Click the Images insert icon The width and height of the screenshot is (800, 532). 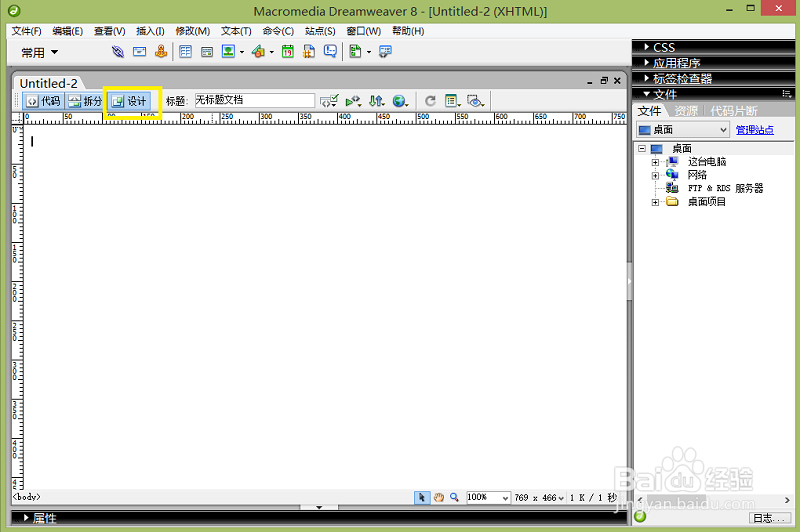[228, 52]
